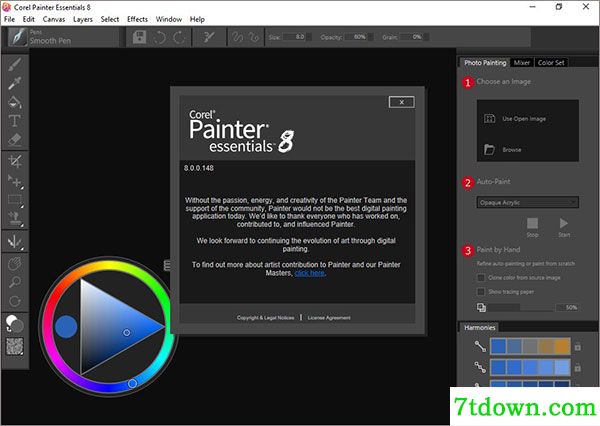The image size is (600, 426).
Task: Pick the Dropper tool
Action: [15, 83]
